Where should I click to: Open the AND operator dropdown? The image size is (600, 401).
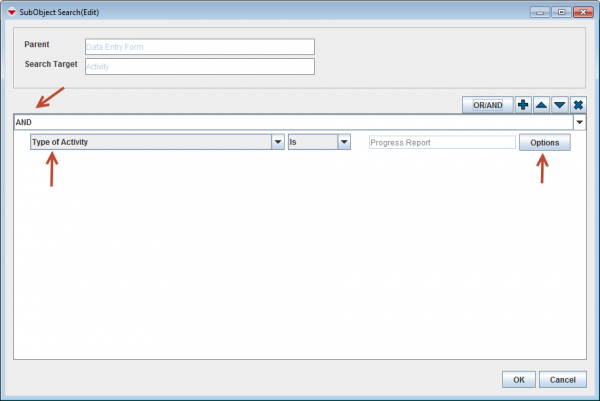579,122
